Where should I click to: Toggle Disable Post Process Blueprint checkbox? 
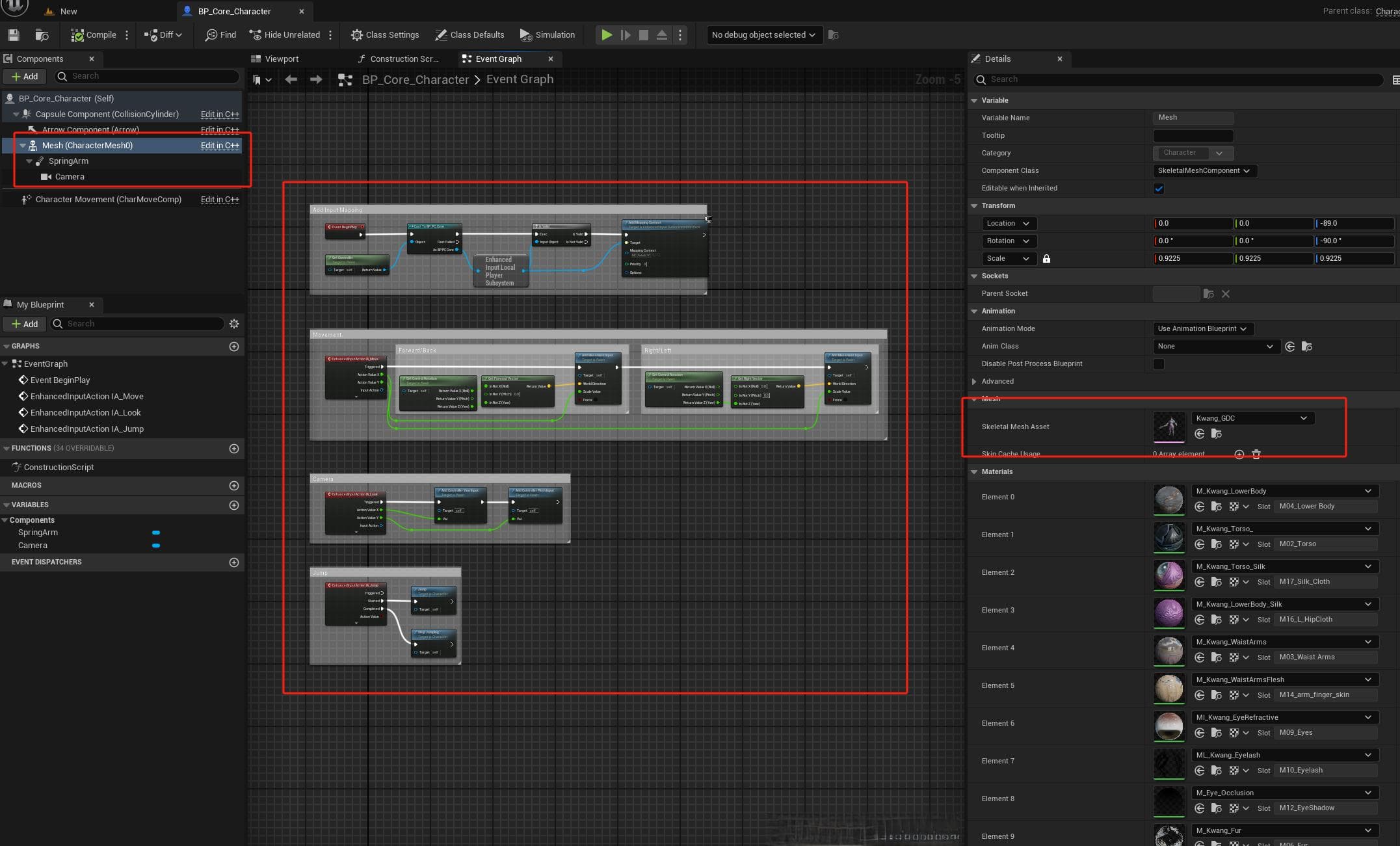click(1159, 364)
